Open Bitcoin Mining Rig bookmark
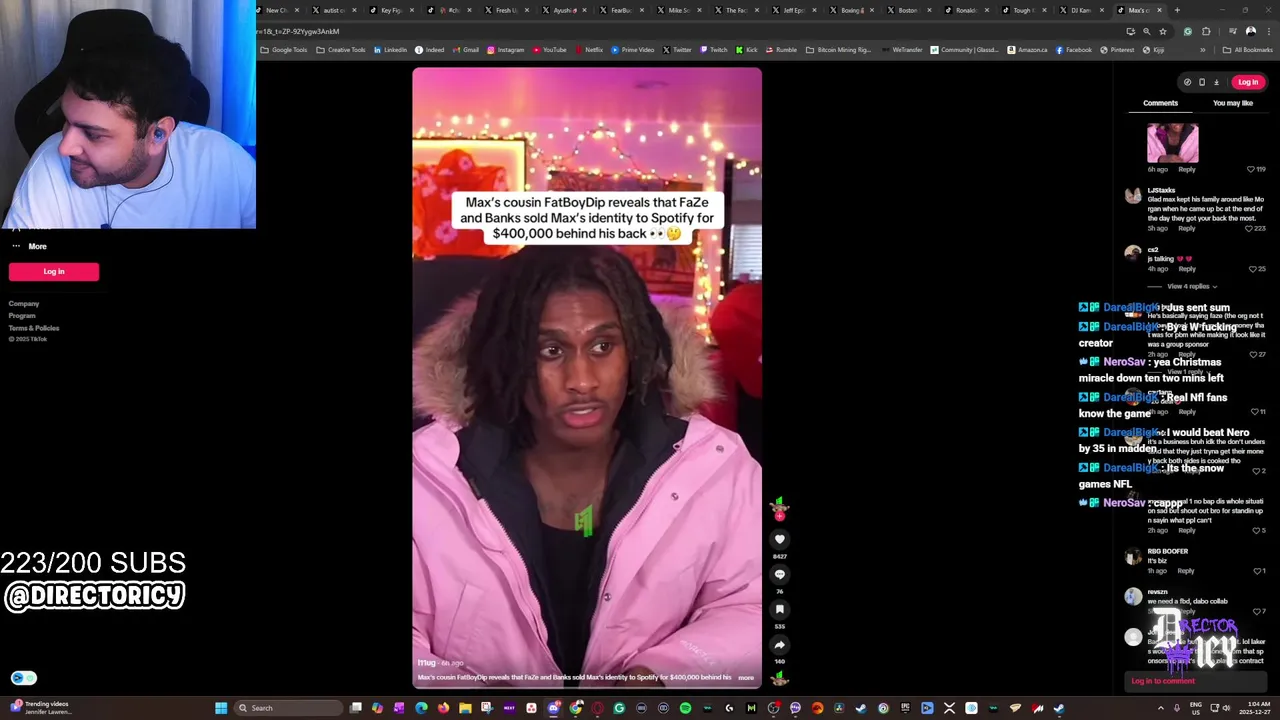 839,50
